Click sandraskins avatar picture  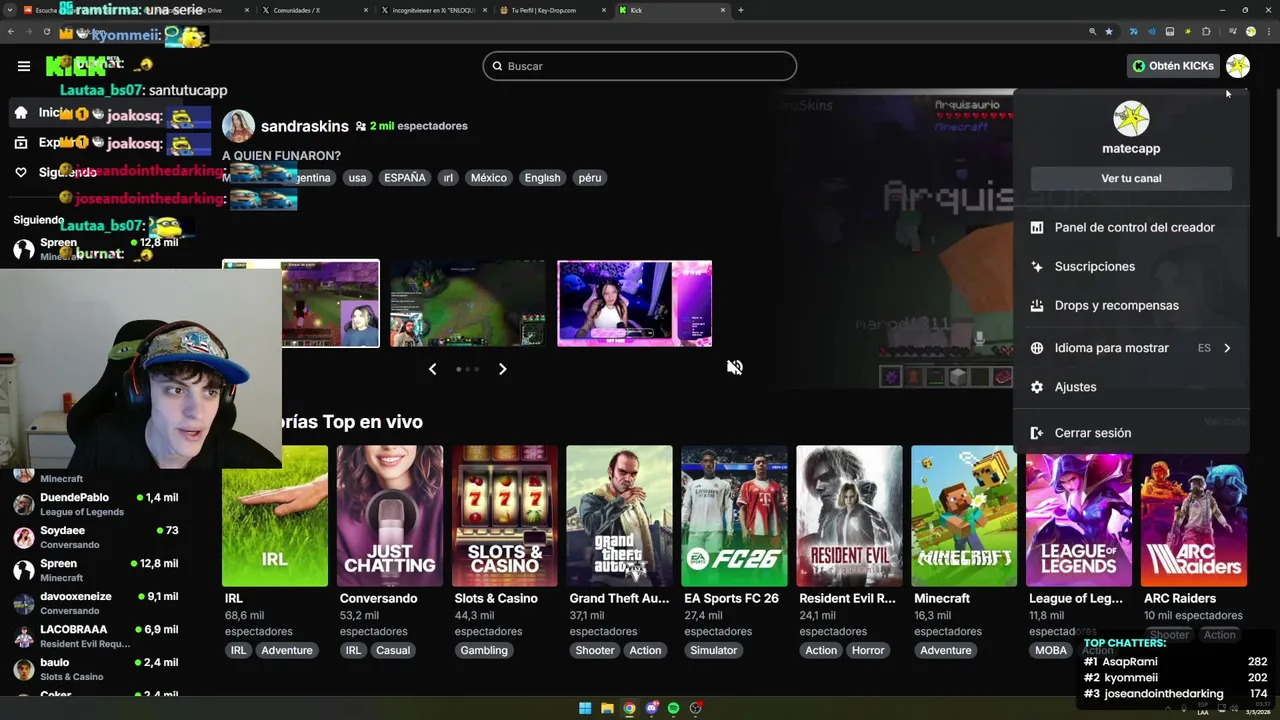point(238,126)
